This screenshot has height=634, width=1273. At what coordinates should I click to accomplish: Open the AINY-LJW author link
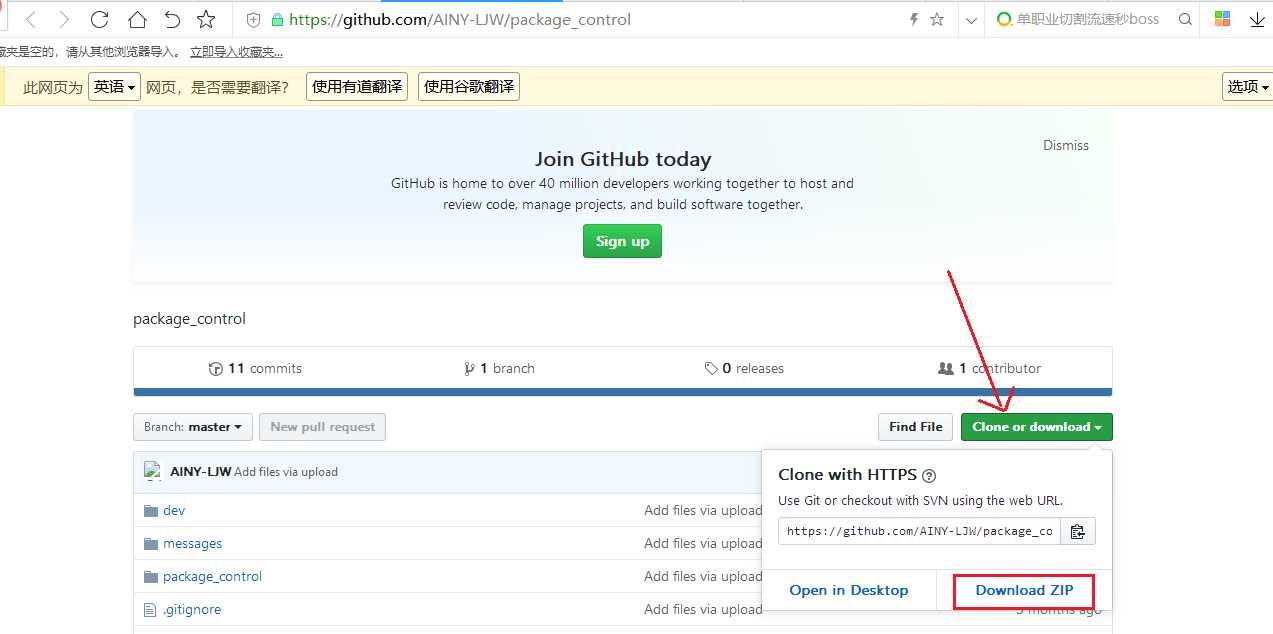[200, 471]
